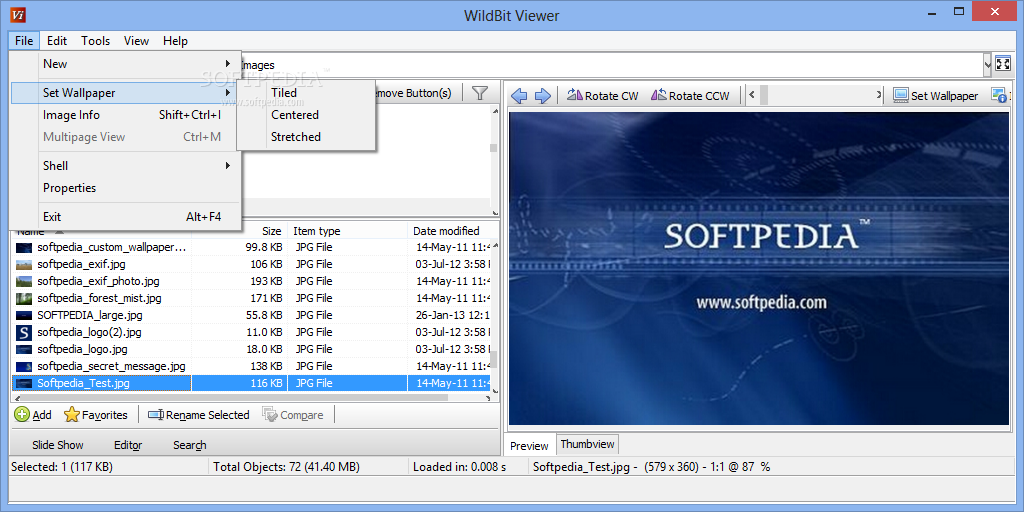This screenshot has height=512, width=1024.
Task: Select softpedia_logo.jpg file
Action: [251, 349]
